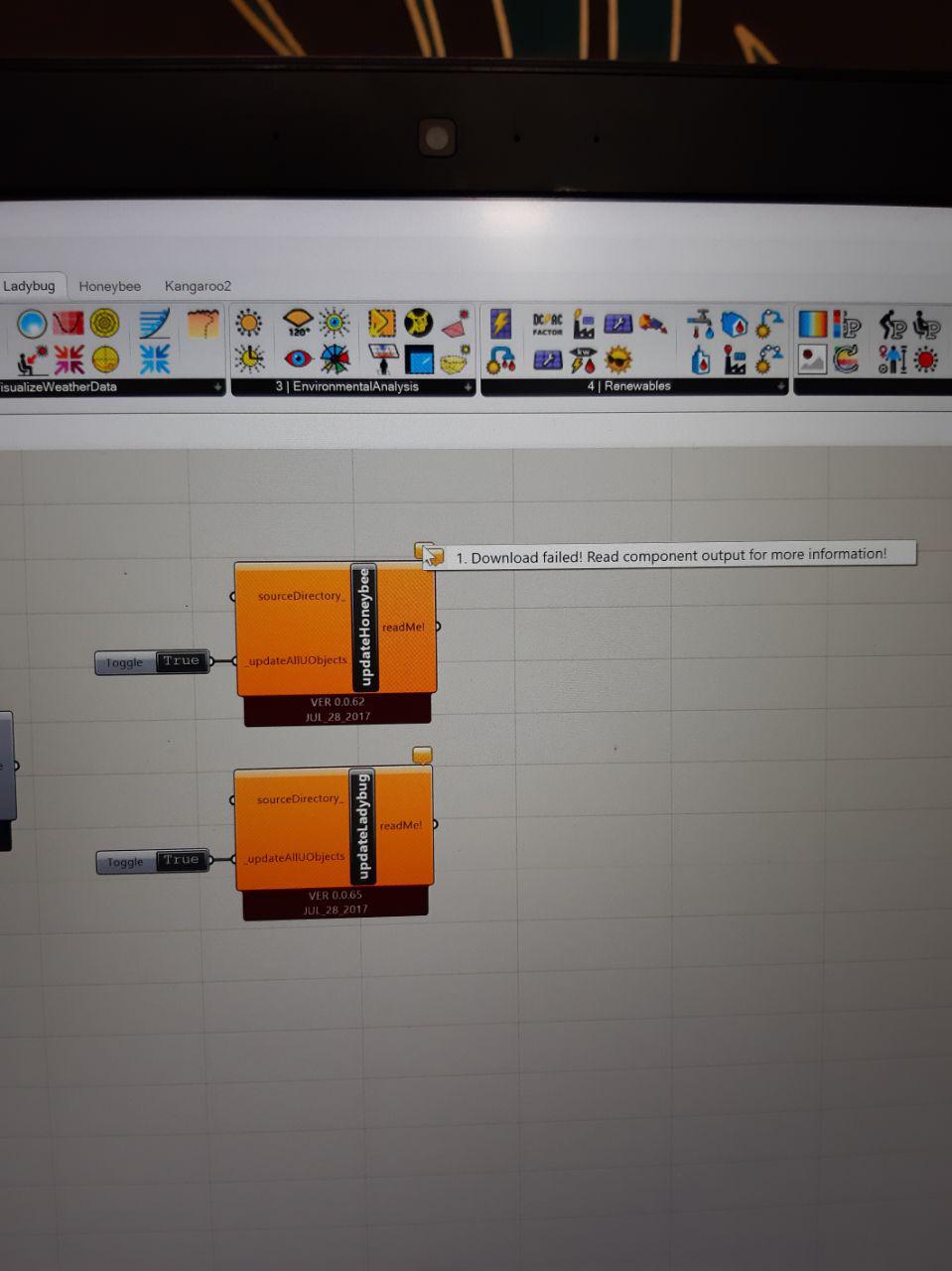Viewport: 952px width, 1271px height.
Task: Click the updateLadybug component name
Action: click(362, 826)
